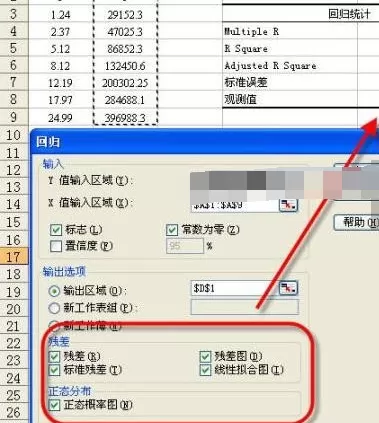Click range selector icon beside $D$1 output field

(x=288, y=288)
